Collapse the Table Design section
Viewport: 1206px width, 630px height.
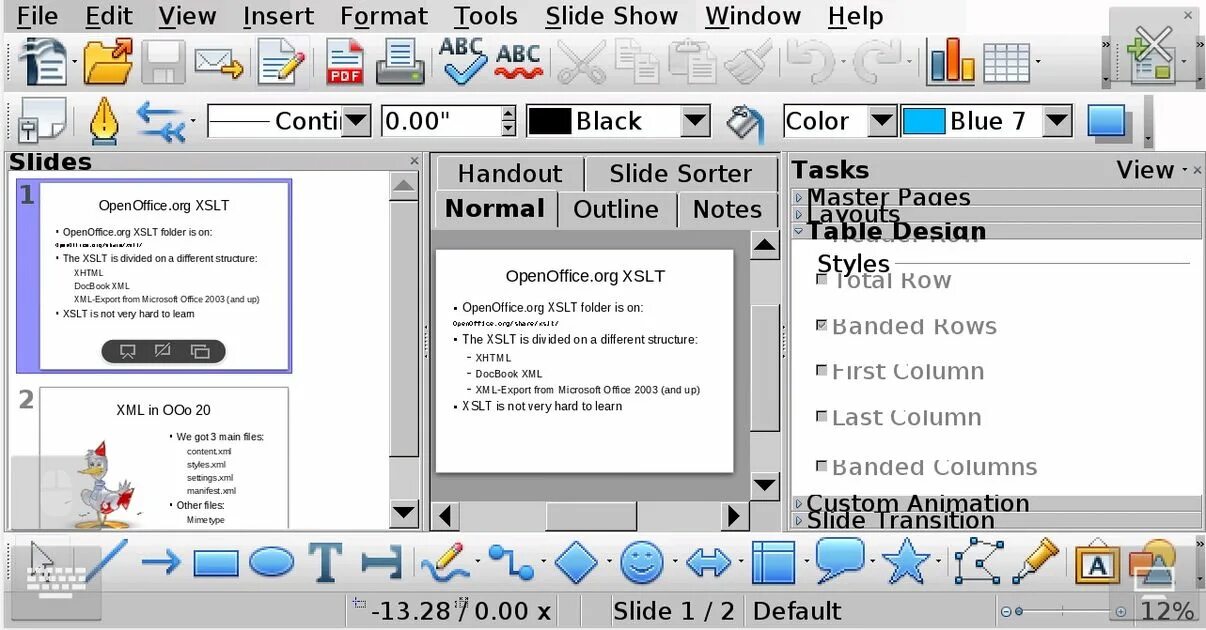(x=996, y=231)
